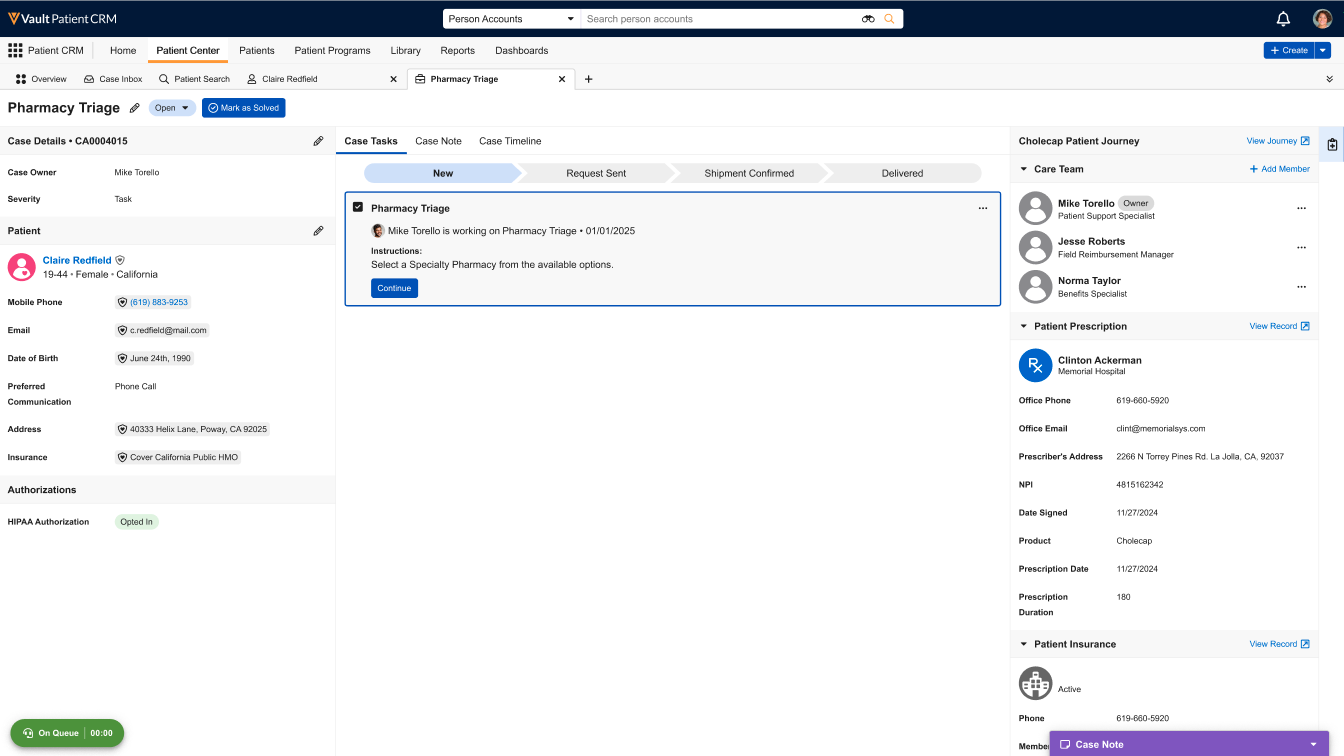The height and width of the screenshot is (756, 1344).
Task: Click the binoculars advanced search icon
Action: [868, 19]
